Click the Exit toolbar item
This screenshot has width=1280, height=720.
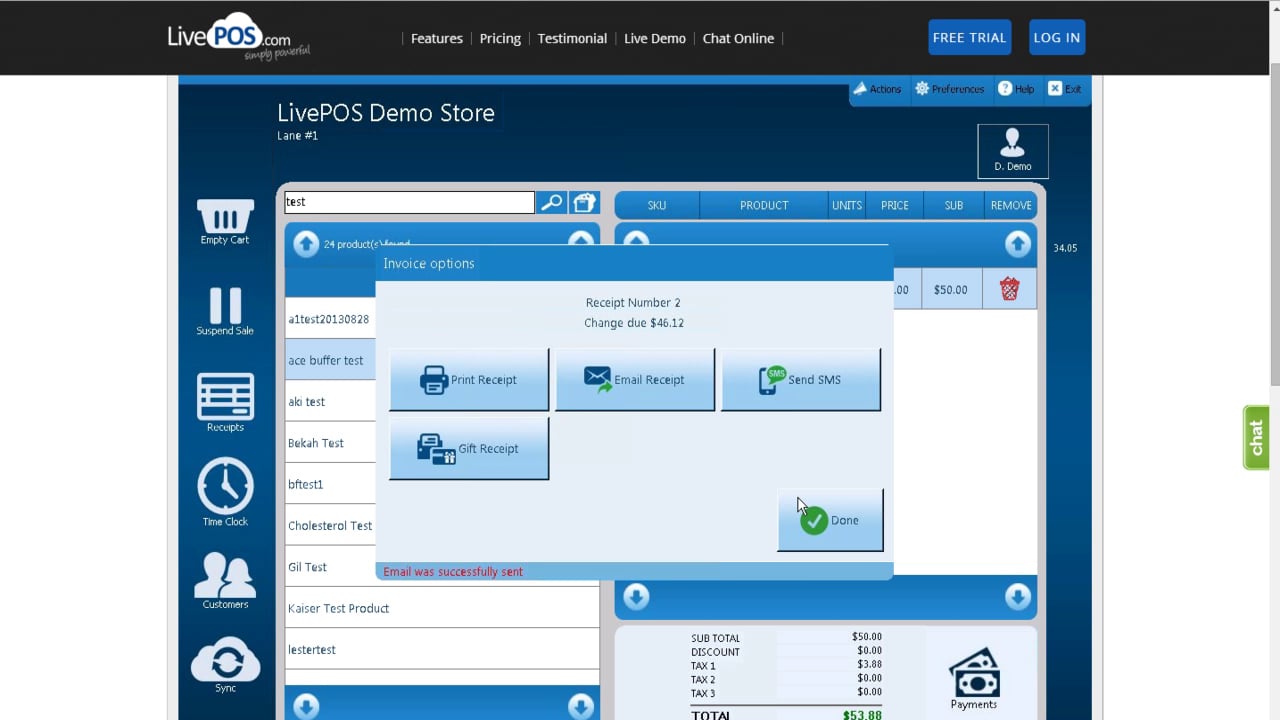tap(1064, 89)
